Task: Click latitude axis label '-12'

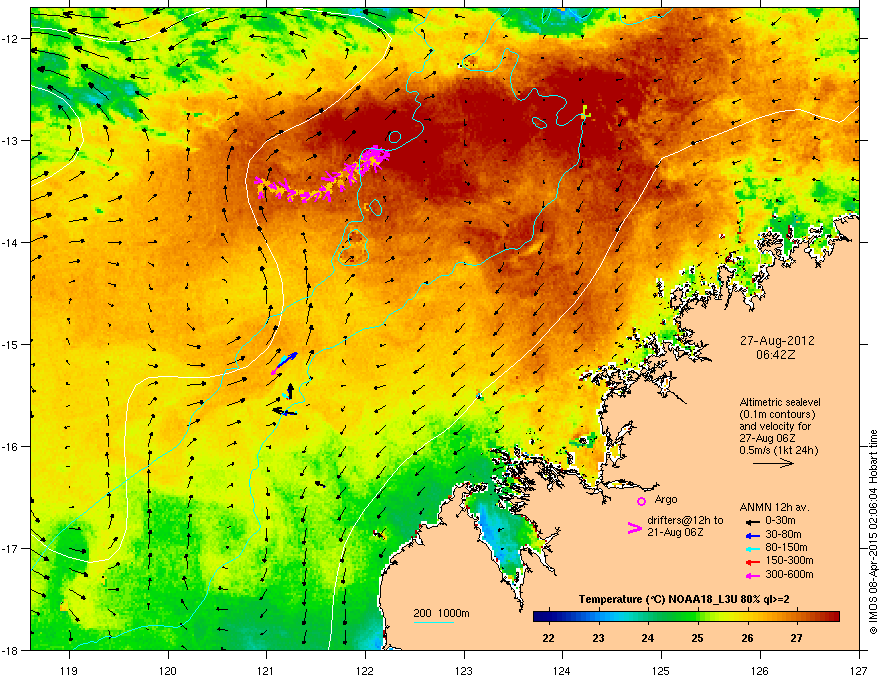Action: [10, 39]
